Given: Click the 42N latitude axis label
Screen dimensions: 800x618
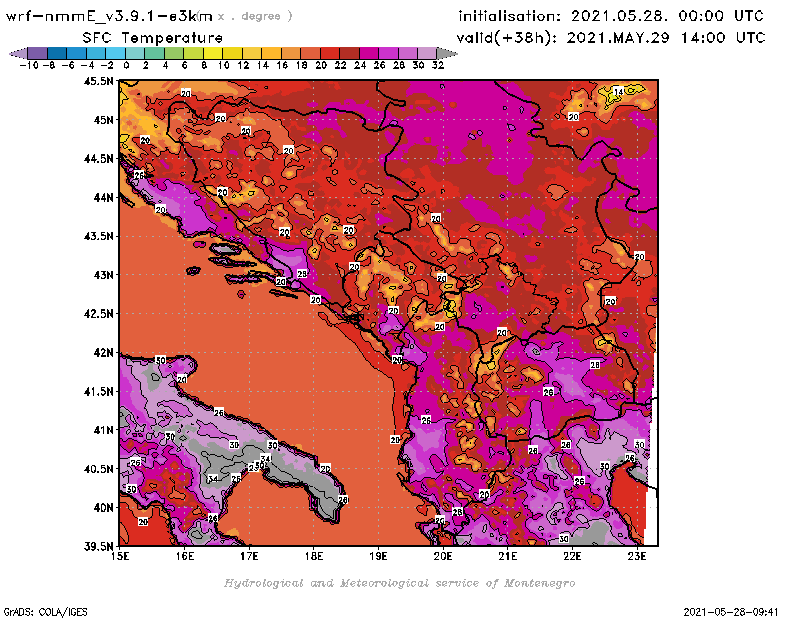Looking at the screenshot, I should tap(102, 352).
